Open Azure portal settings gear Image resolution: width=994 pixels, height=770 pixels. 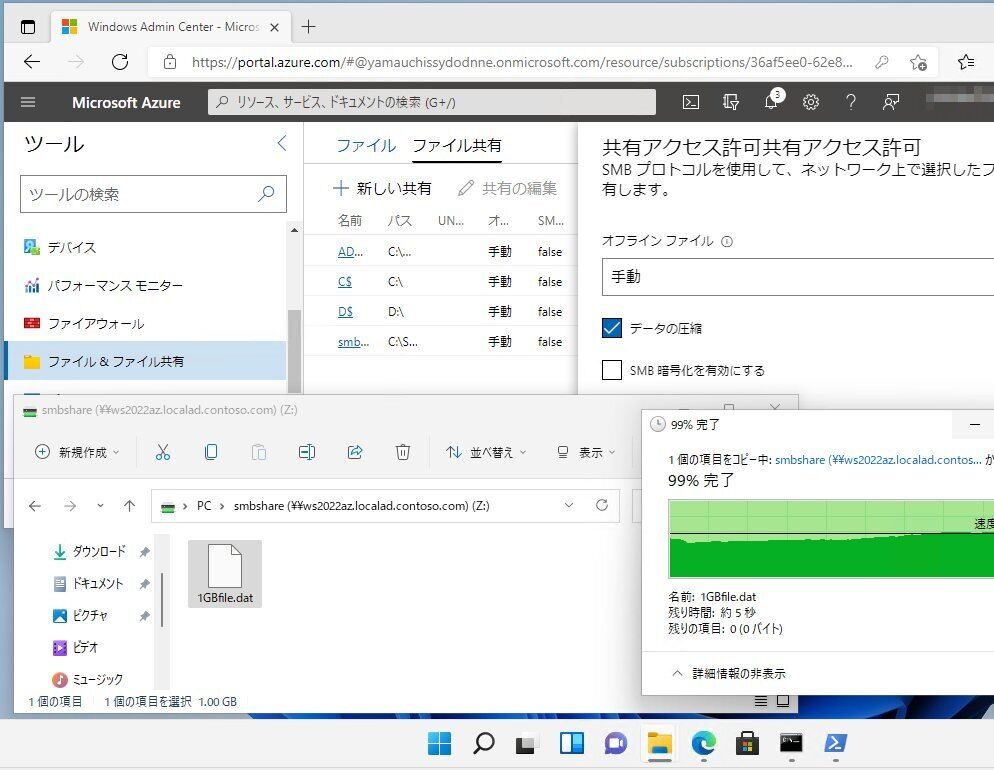(811, 102)
